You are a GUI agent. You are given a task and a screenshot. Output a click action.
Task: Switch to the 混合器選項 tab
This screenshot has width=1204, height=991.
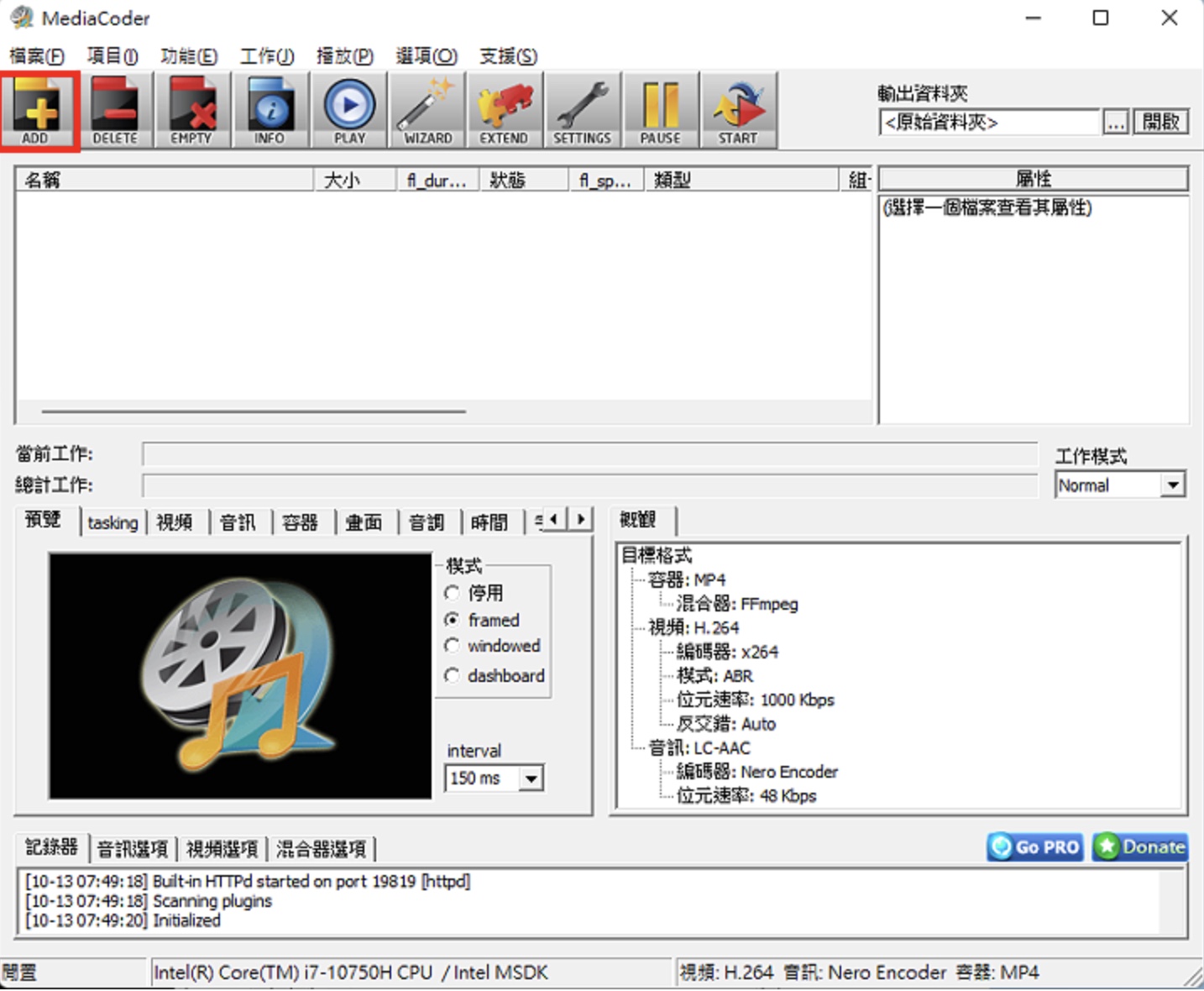[322, 849]
